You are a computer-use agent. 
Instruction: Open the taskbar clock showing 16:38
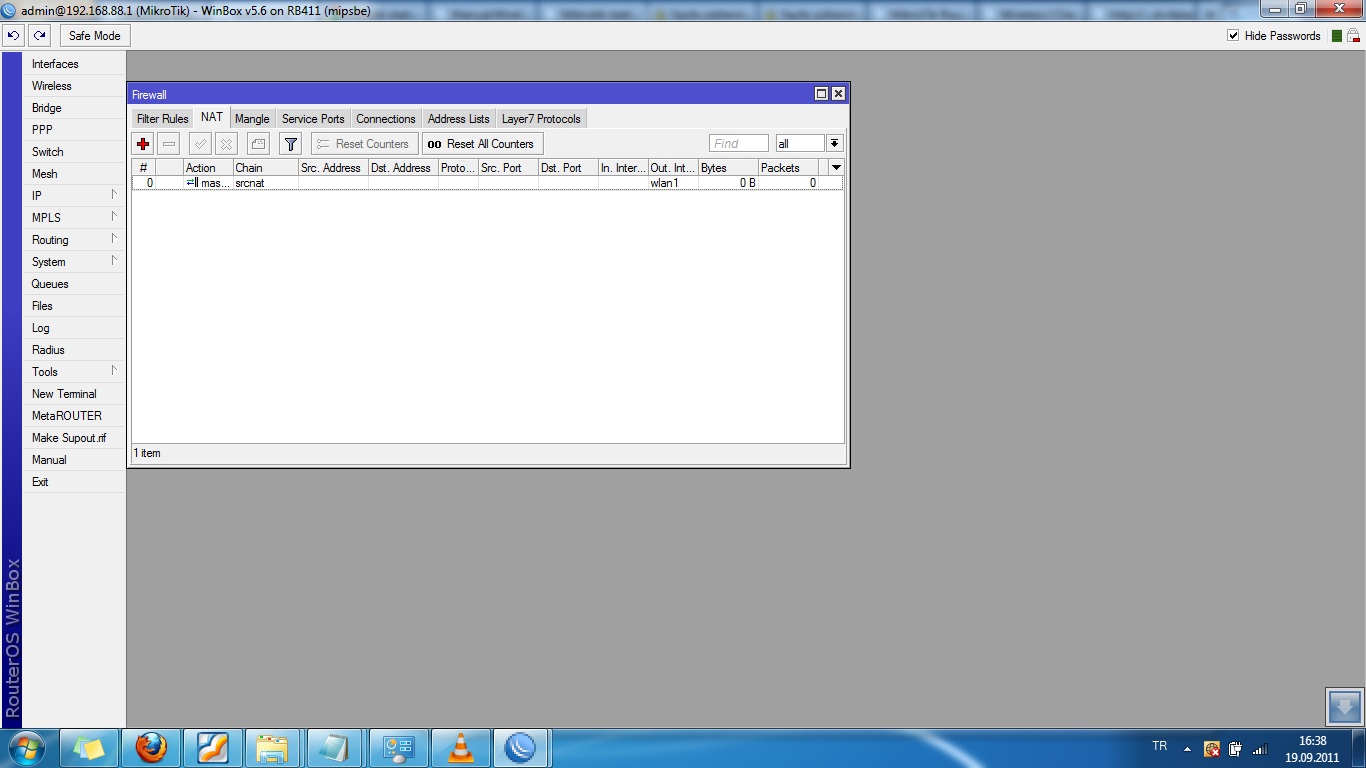pyautogui.click(x=1312, y=749)
